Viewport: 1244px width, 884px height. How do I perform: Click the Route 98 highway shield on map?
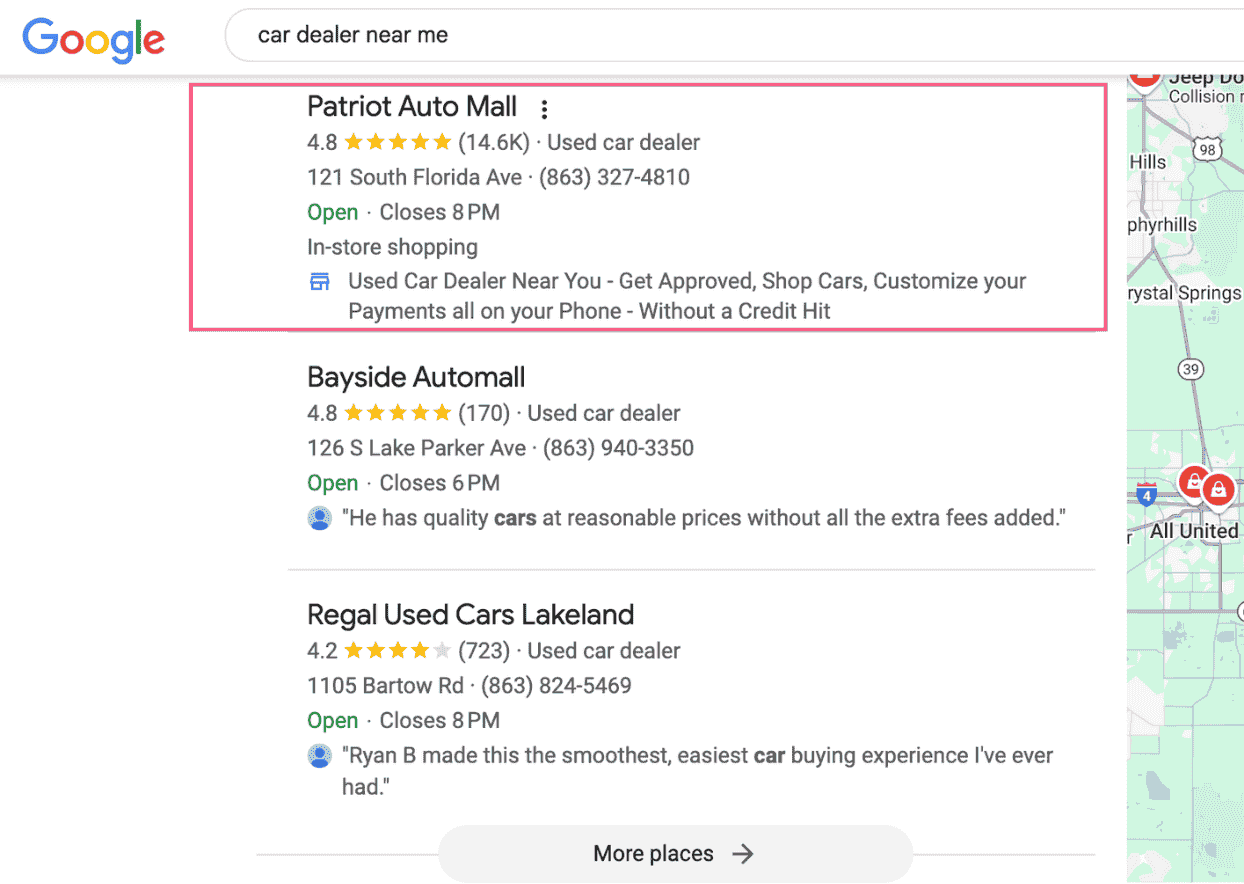tap(1208, 150)
